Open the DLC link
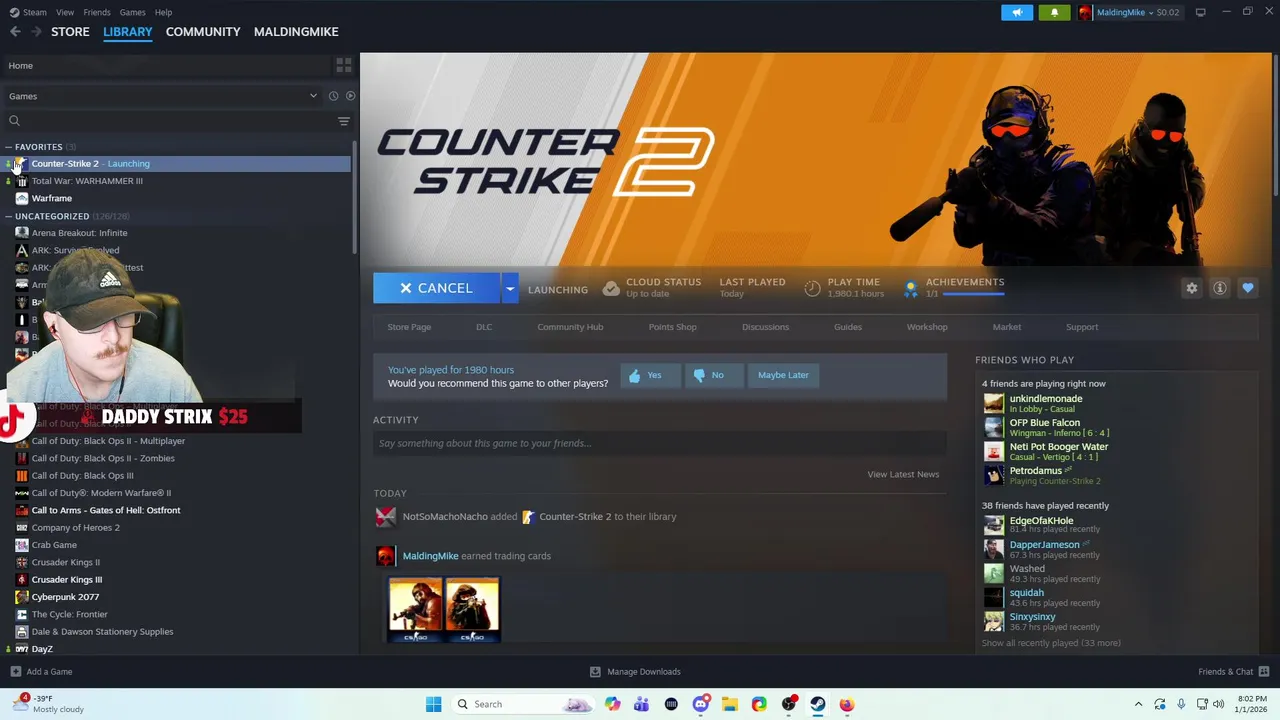This screenshot has width=1280, height=720. tap(484, 327)
